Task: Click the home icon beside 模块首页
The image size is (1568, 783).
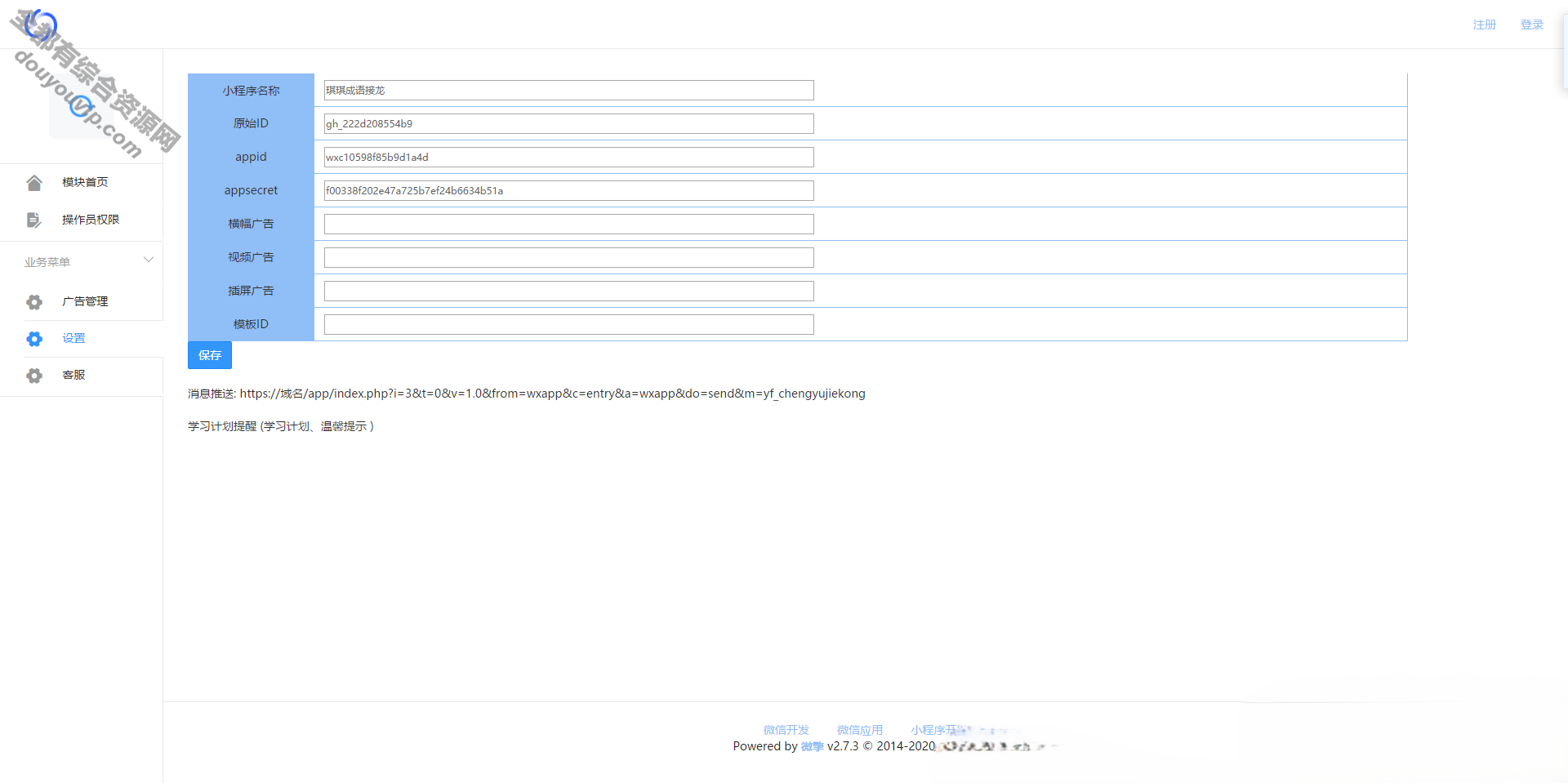Action: (34, 183)
